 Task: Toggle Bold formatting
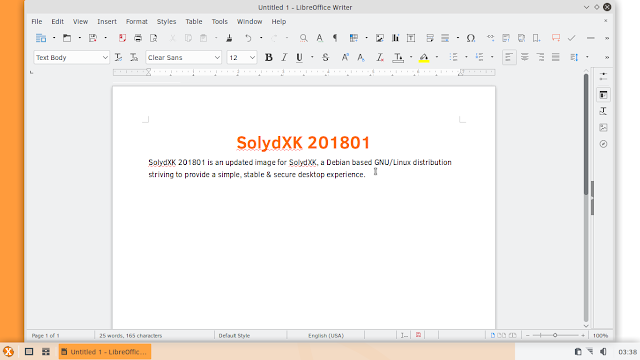269,58
